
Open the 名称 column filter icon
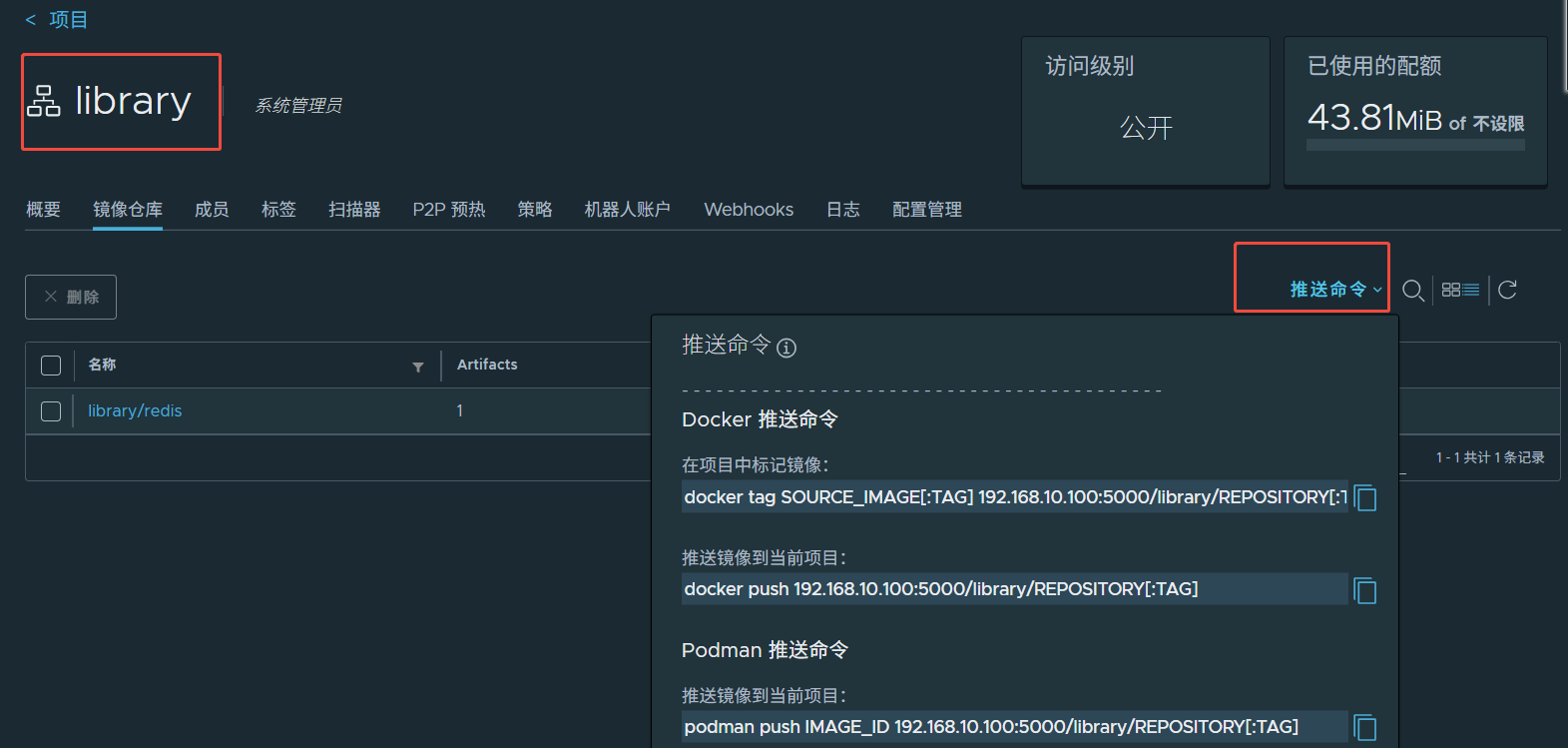click(x=418, y=367)
